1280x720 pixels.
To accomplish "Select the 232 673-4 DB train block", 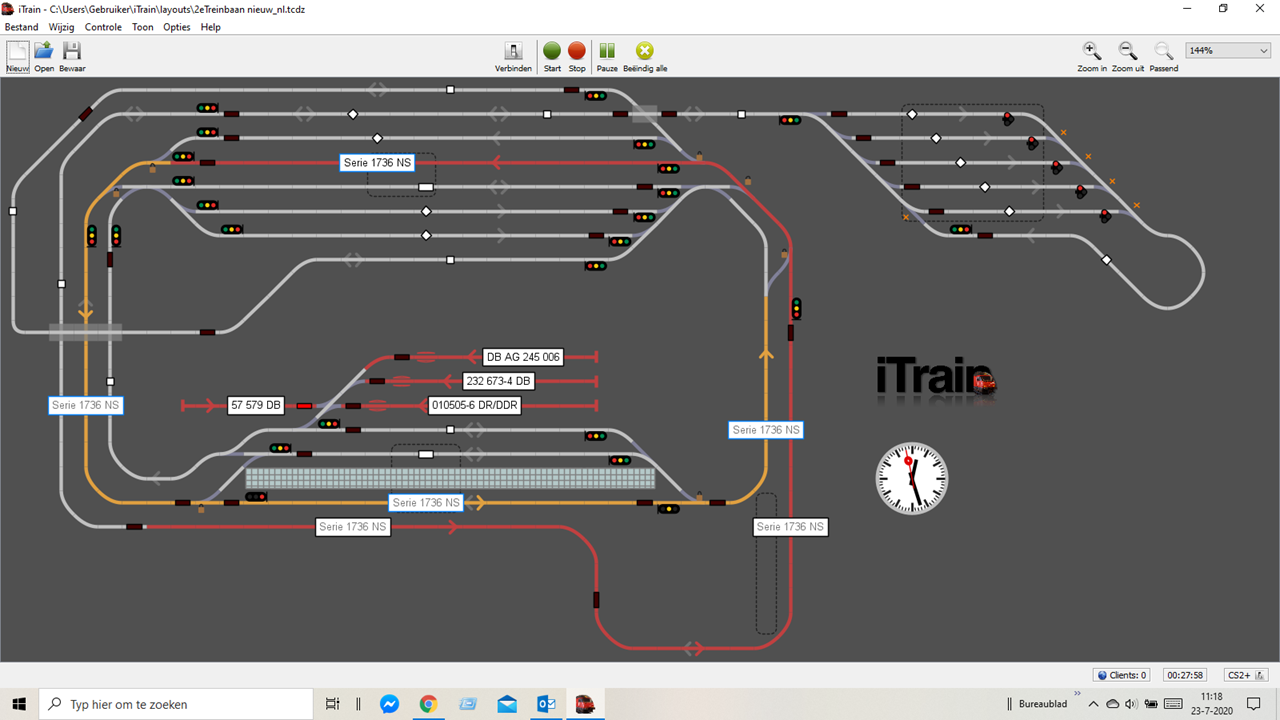I will [498, 381].
